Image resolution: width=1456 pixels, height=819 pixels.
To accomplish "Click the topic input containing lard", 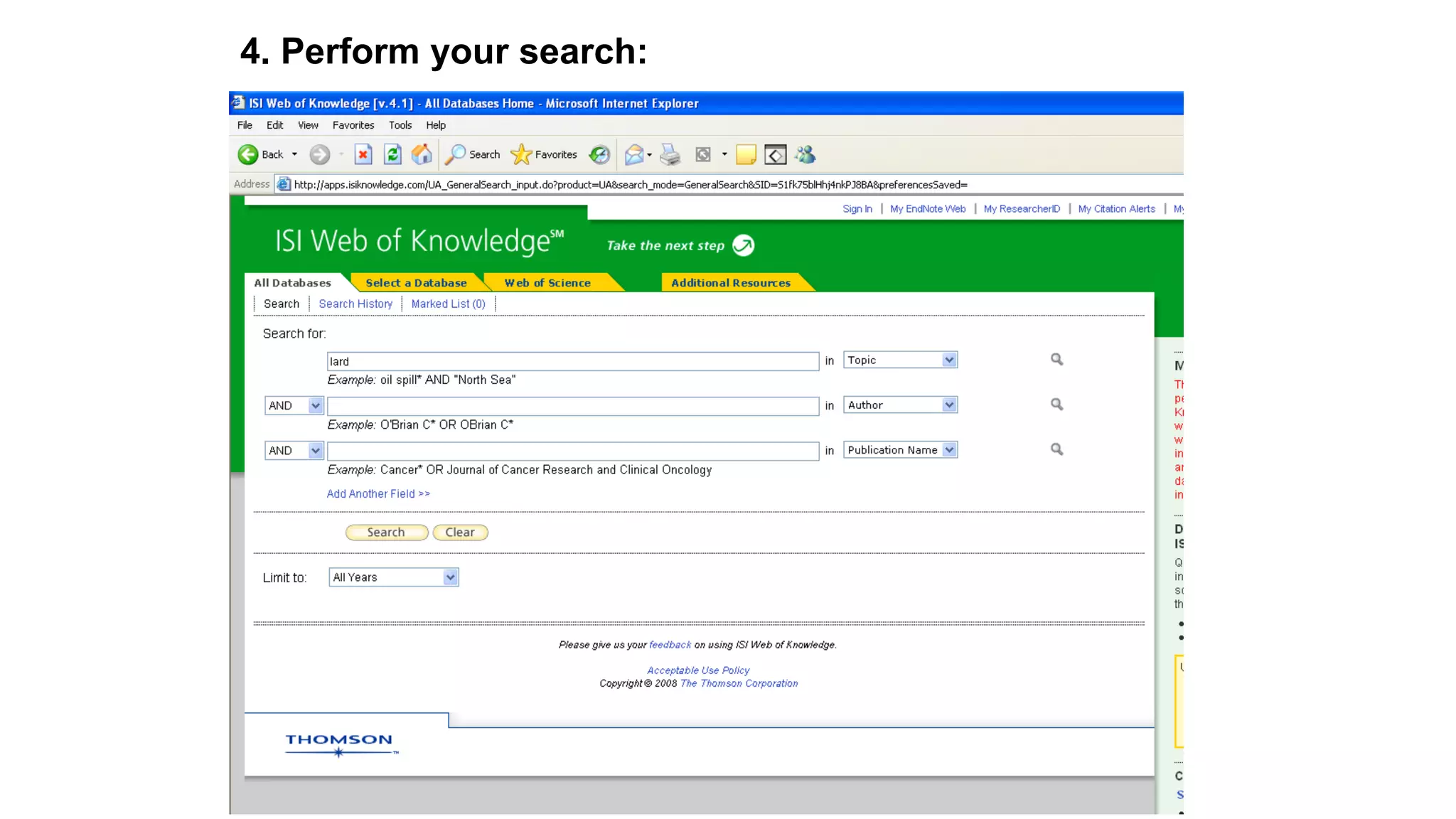I will pyautogui.click(x=573, y=361).
